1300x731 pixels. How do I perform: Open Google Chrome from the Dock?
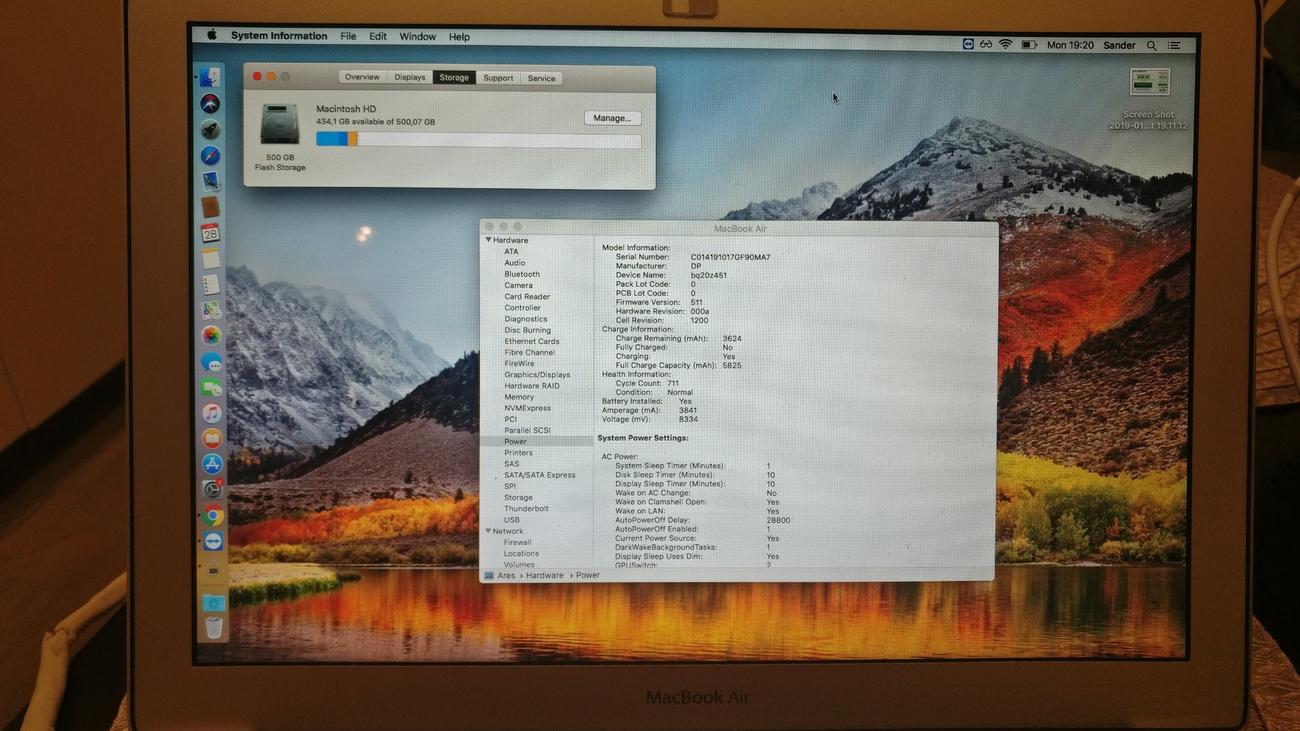[x=213, y=516]
